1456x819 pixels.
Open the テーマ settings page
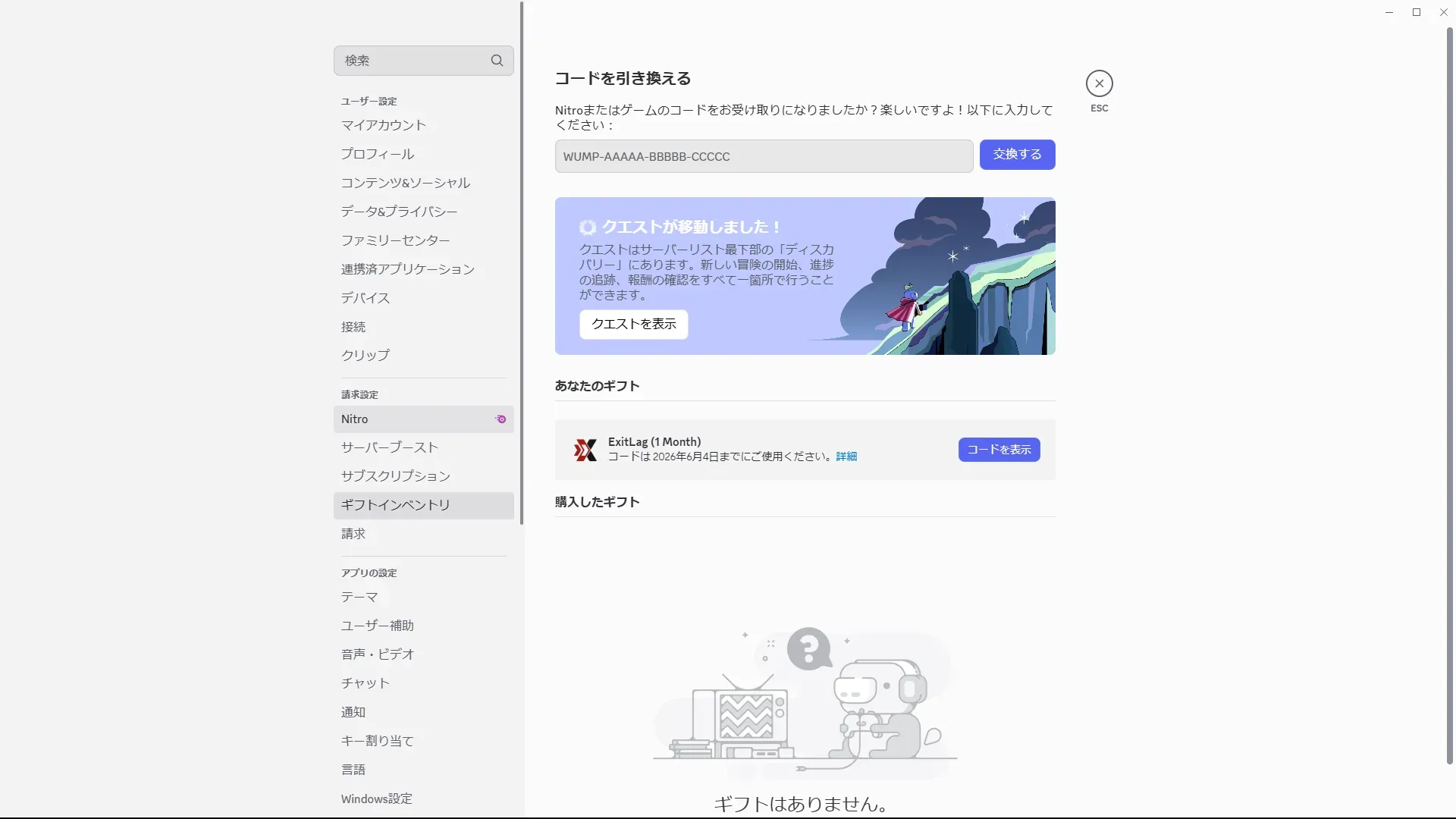pyautogui.click(x=359, y=598)
